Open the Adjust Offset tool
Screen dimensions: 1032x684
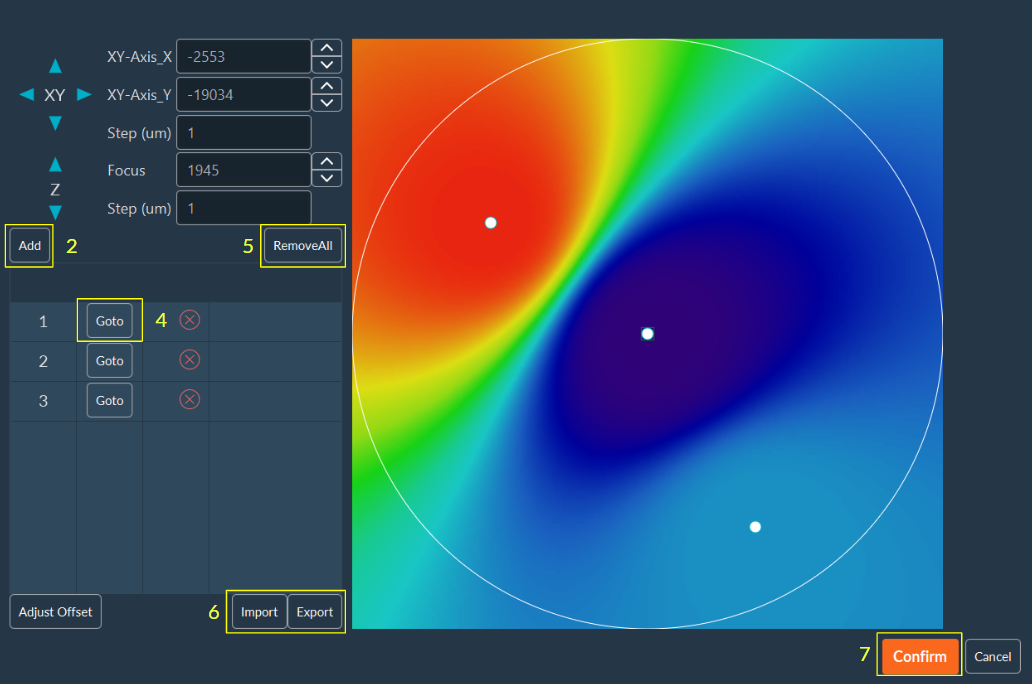(54, 611)
